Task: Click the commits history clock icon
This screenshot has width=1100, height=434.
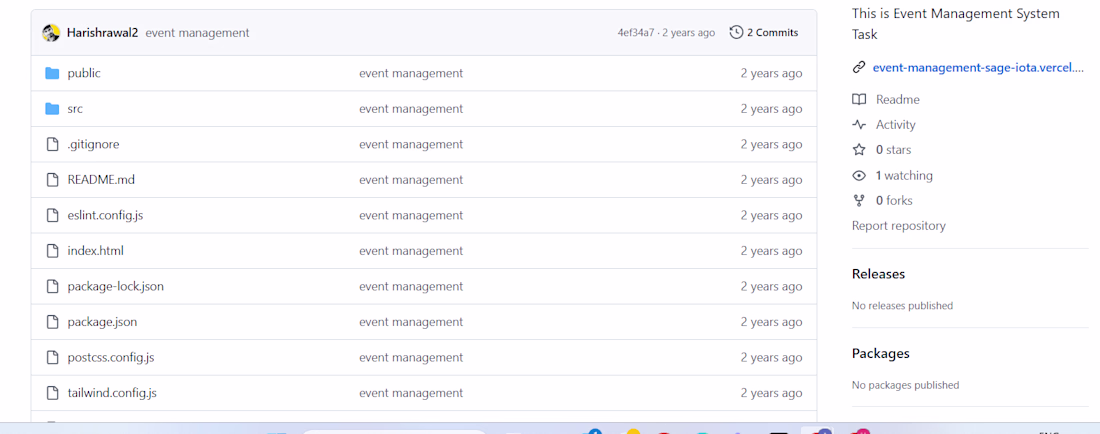Action: pos(737,33)
